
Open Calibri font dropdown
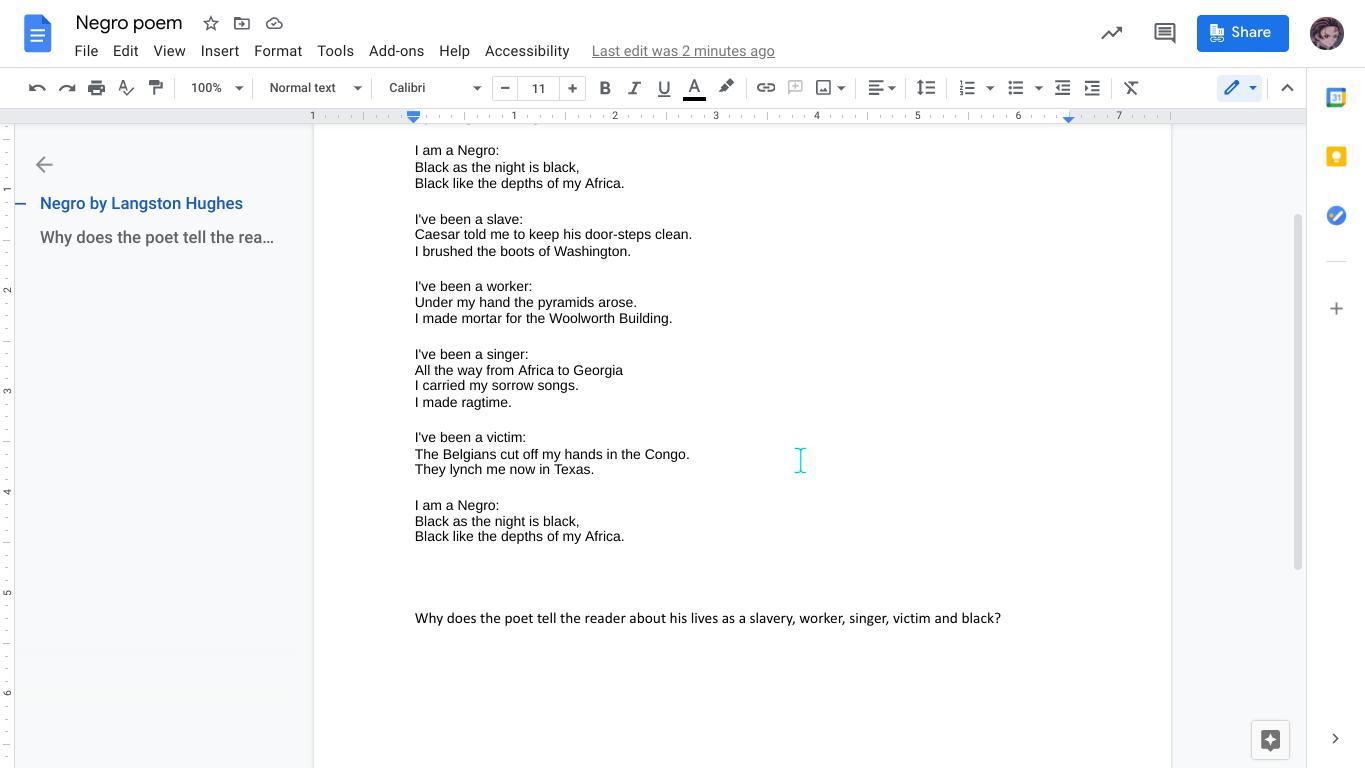[435, 88]
